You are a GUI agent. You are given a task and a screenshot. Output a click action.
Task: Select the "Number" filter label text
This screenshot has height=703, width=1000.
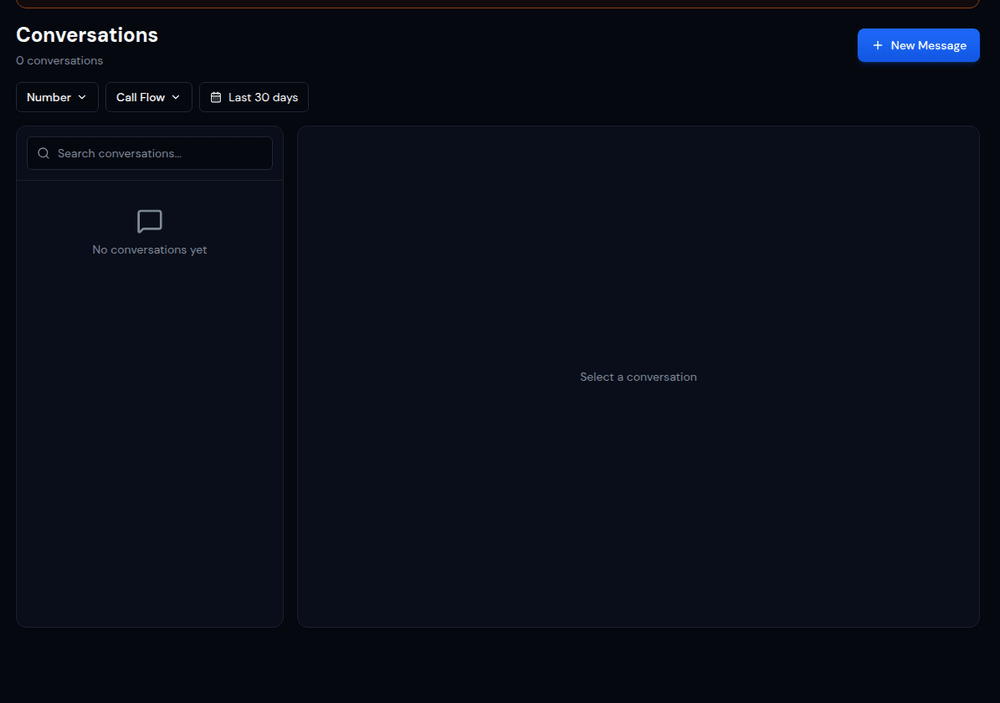[48, 97]
